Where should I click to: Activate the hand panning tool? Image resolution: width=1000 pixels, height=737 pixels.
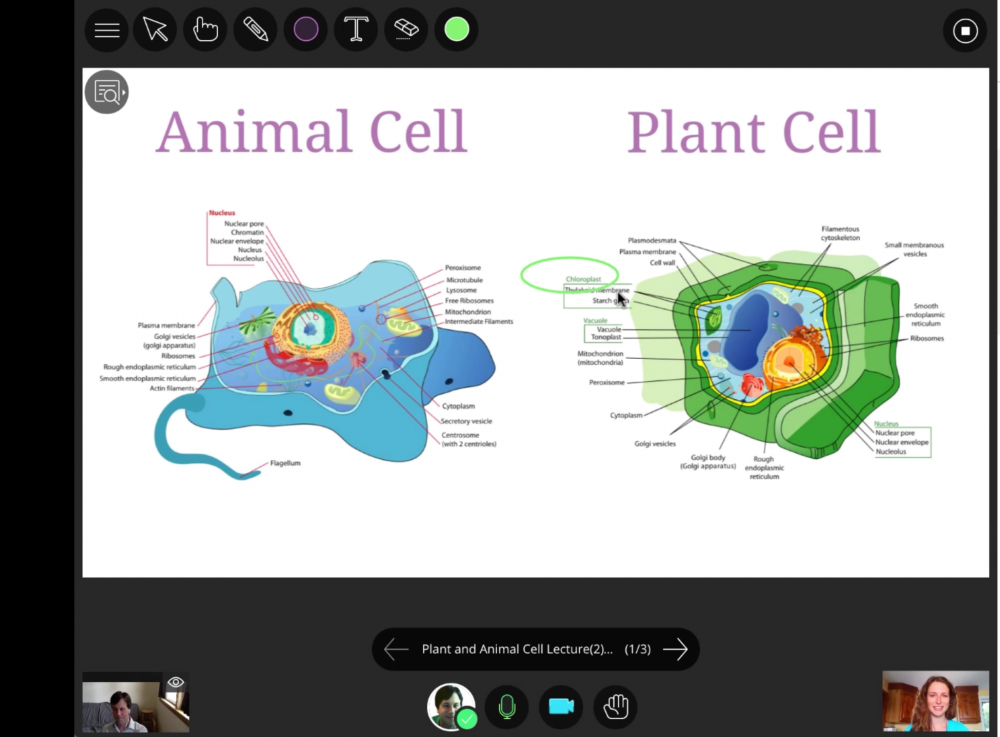coord(205,30)
